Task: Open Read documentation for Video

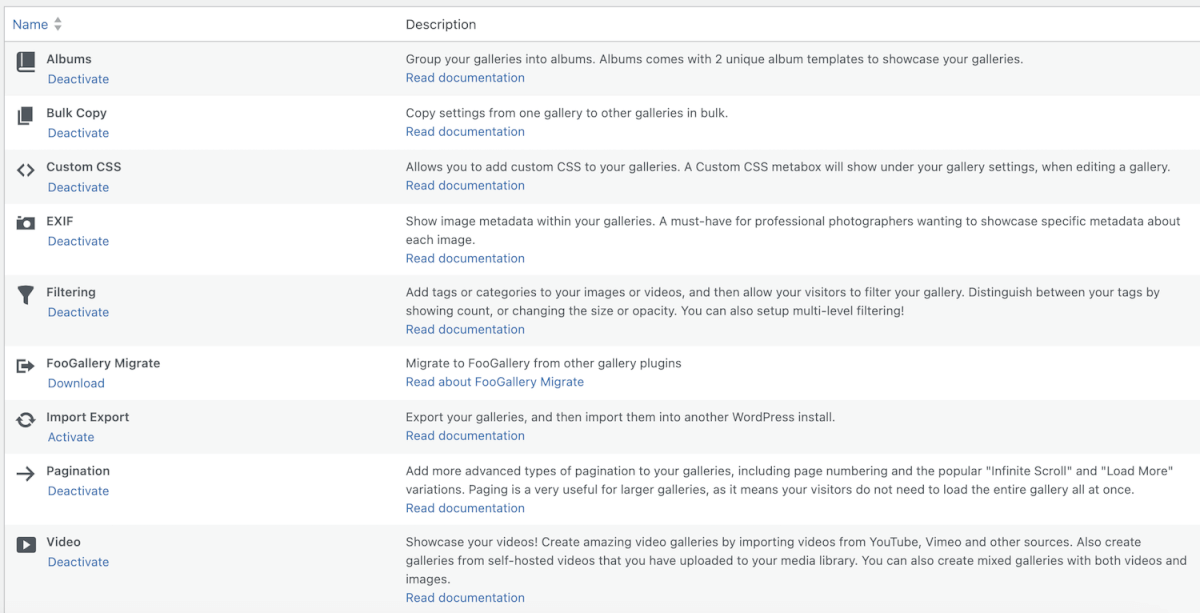Action: [x=465, y=598]
